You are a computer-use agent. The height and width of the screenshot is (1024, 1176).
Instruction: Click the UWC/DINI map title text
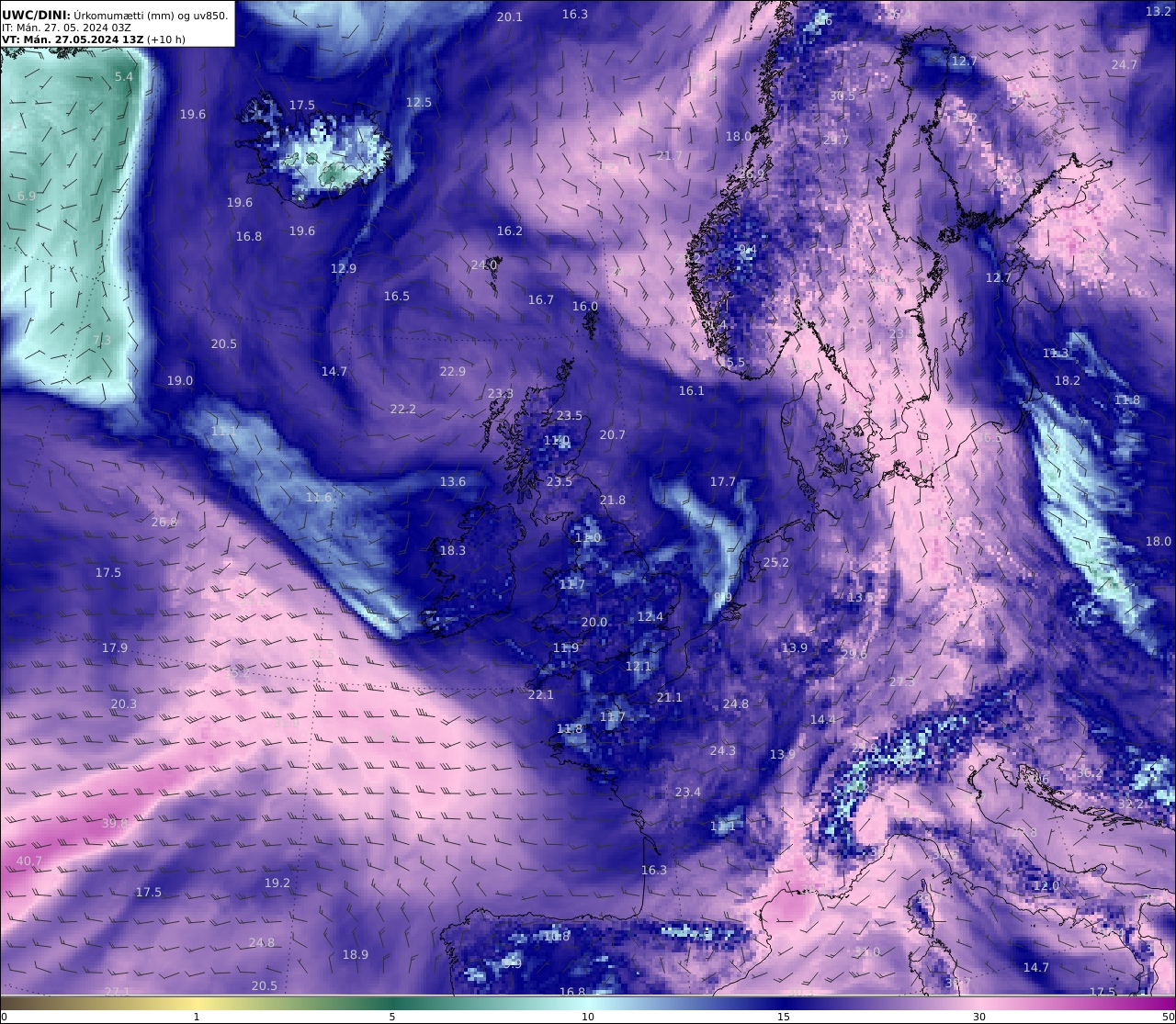tap(115, 16)
